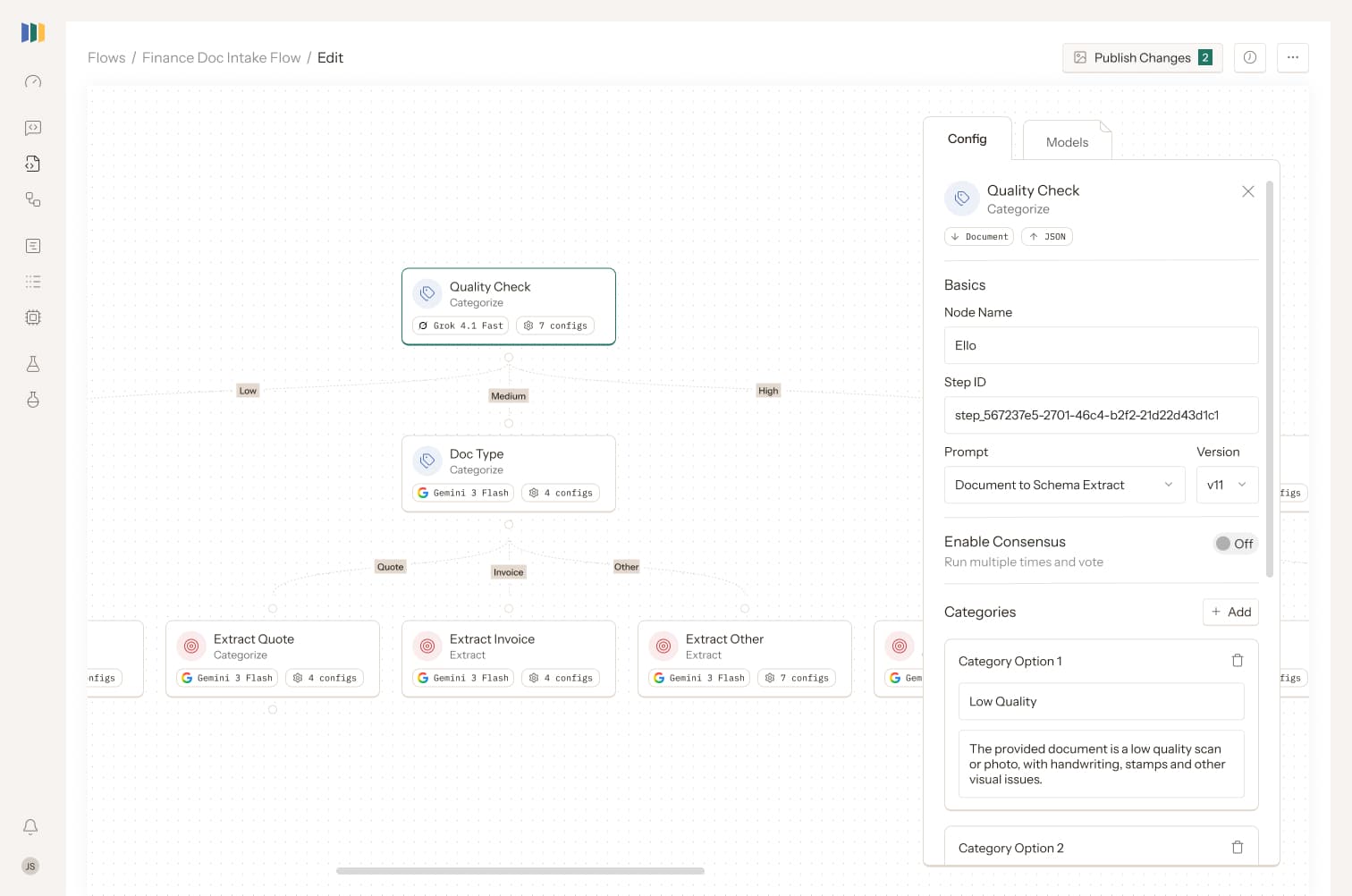
Task: Select the prompts chat-code icon in sidebar
Action: pyautogui.click(x=32, y=128)
